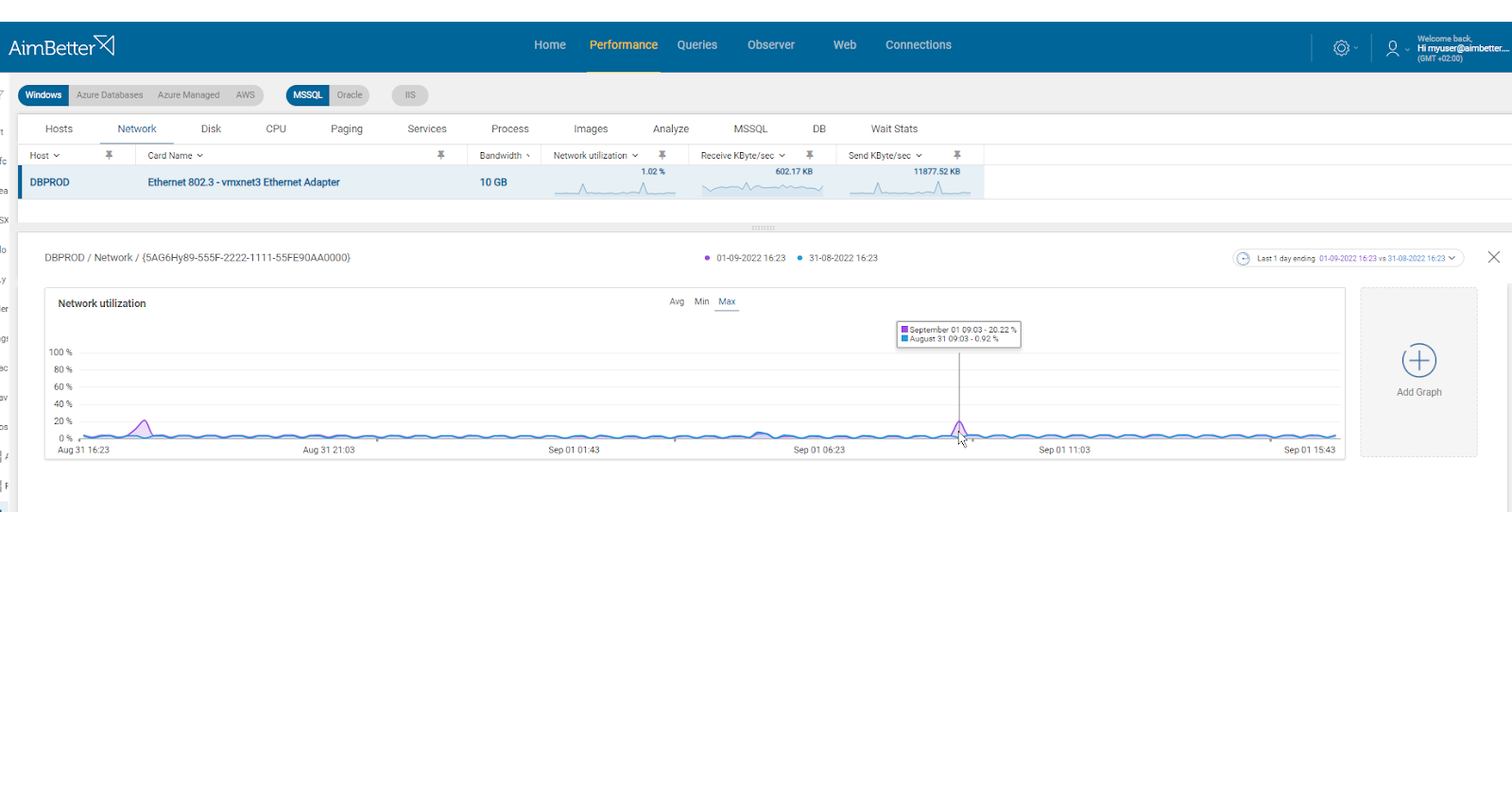Image resolution: width=1512 pixels, height=803 pixels.
Task: Open the settings gear menu
Action: (1341, 48)
